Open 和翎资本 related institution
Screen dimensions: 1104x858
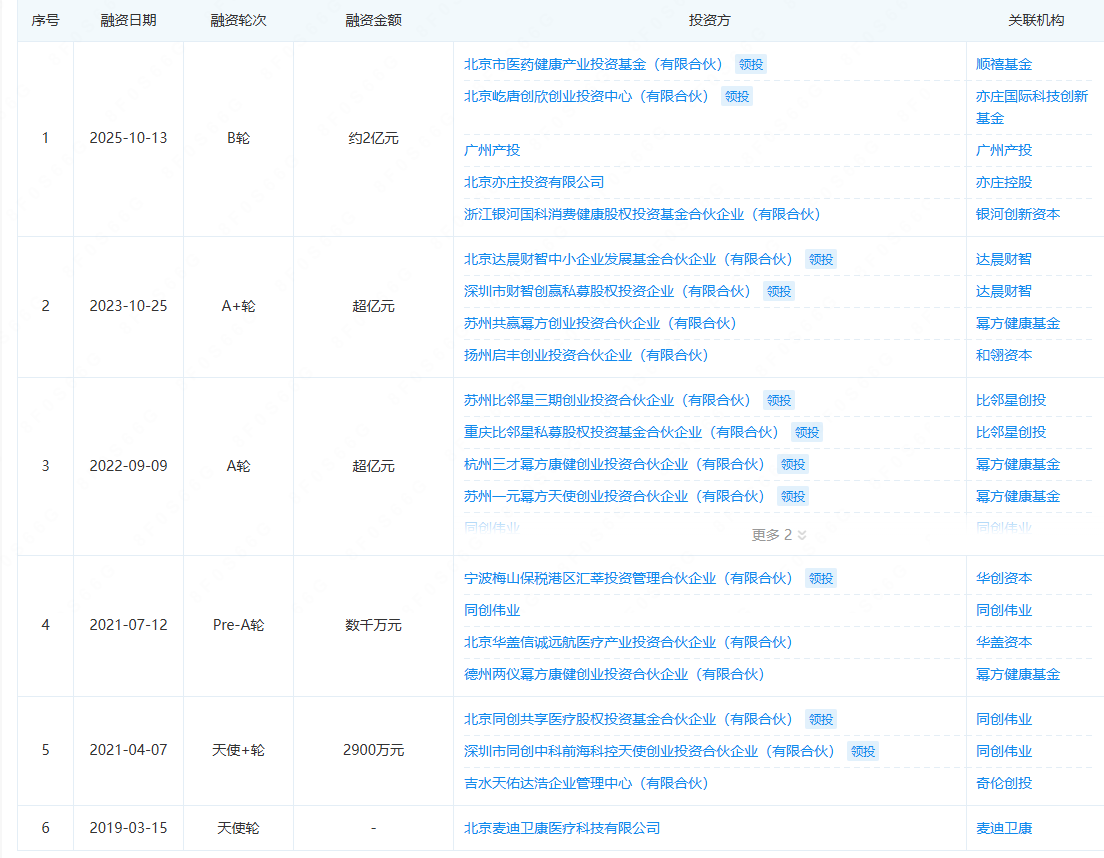point(1003,355)
